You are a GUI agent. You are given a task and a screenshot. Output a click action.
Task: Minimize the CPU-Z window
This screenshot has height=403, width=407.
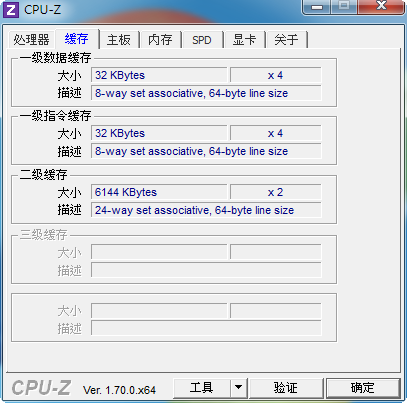317,6
